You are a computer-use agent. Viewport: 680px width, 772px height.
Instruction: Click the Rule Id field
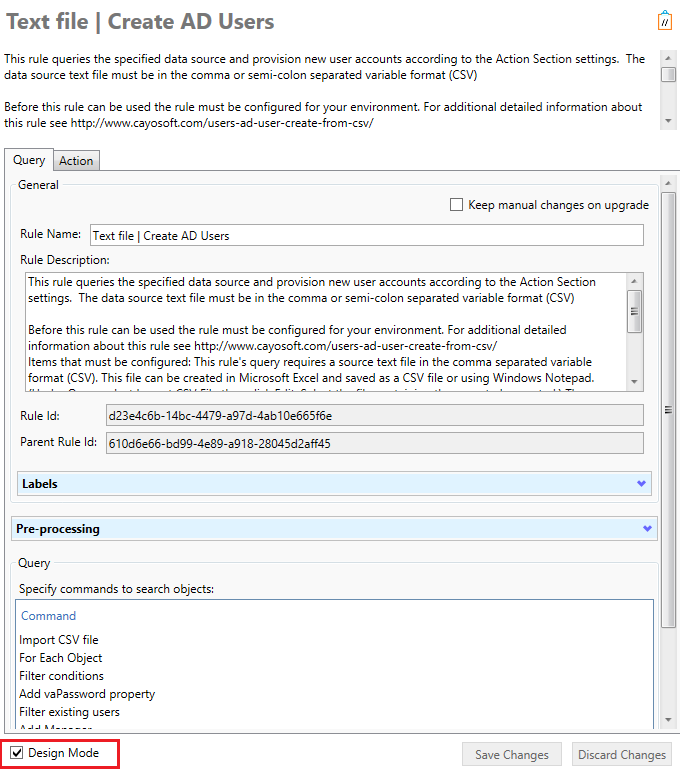375,416
